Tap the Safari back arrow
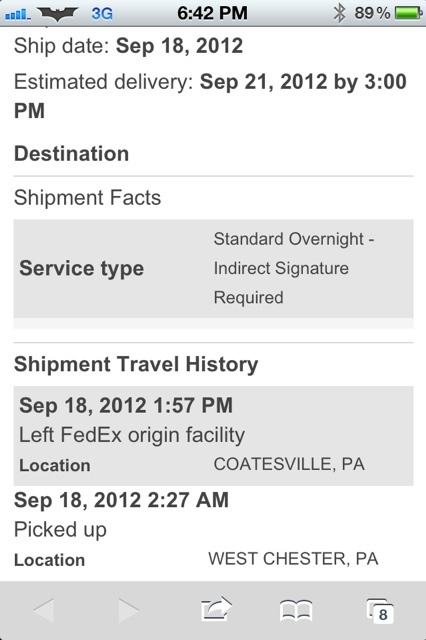The width and height of the screenshot is (426, 640). coord(44,610)
